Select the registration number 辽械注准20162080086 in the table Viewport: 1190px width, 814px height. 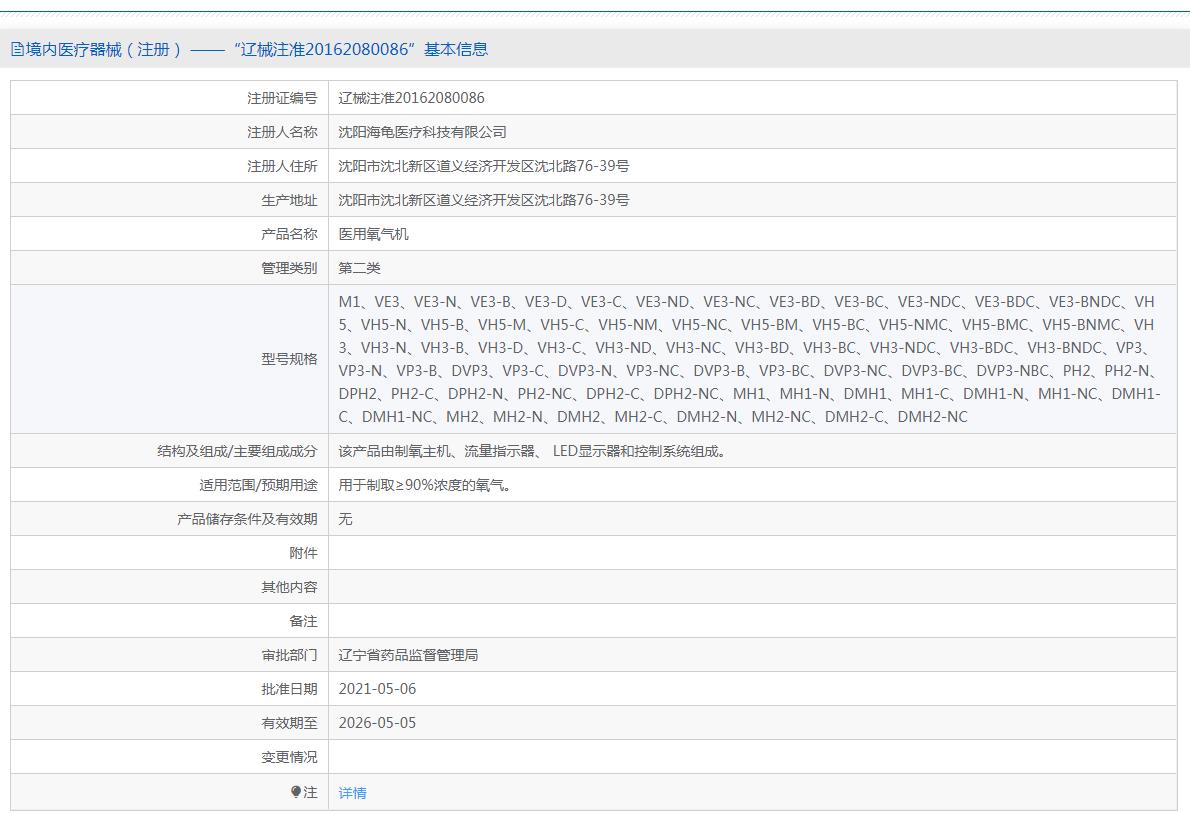[x=411, y=98]
